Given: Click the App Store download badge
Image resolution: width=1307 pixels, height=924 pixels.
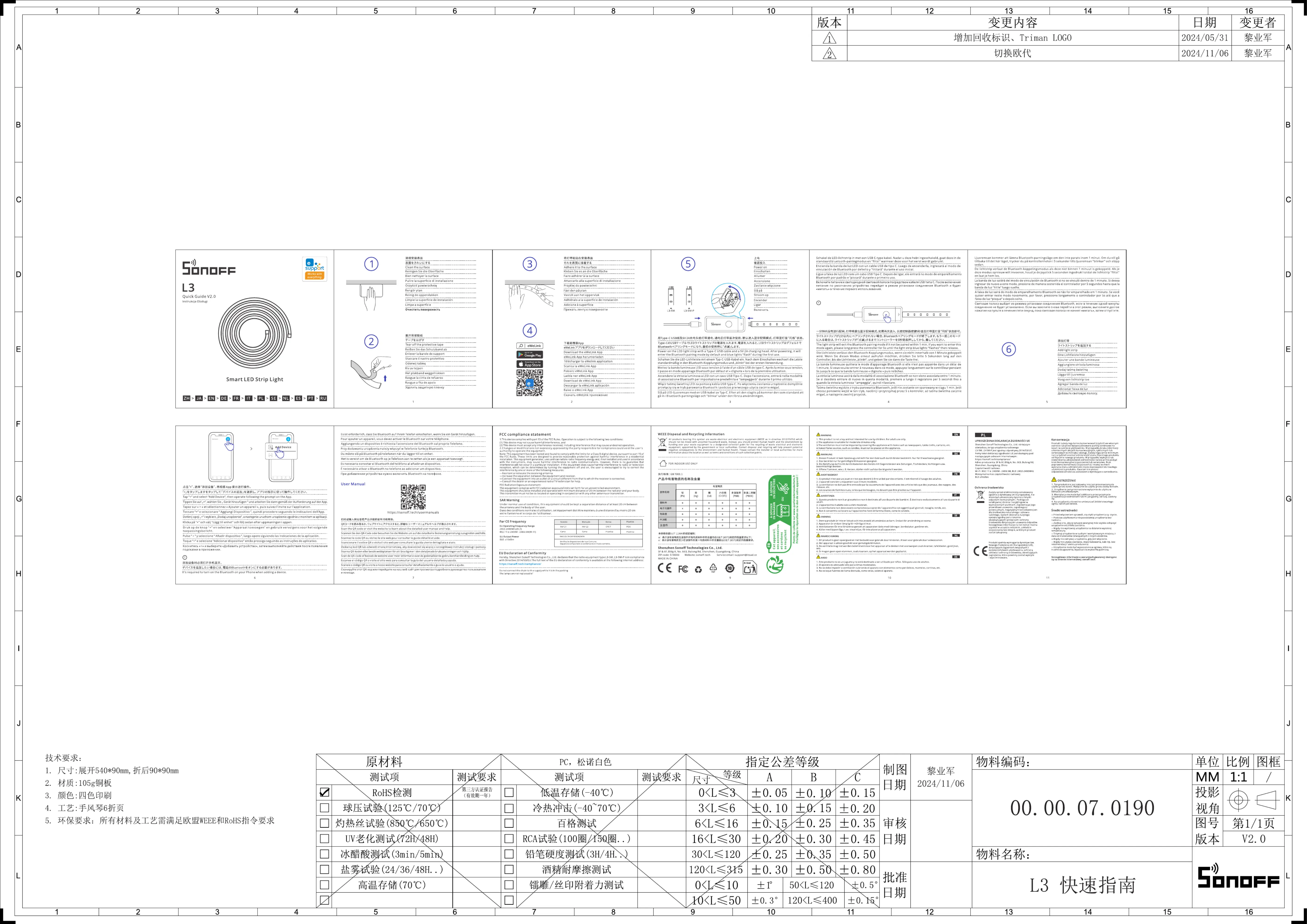Looking at the screenshot, I should coord(530,364).
